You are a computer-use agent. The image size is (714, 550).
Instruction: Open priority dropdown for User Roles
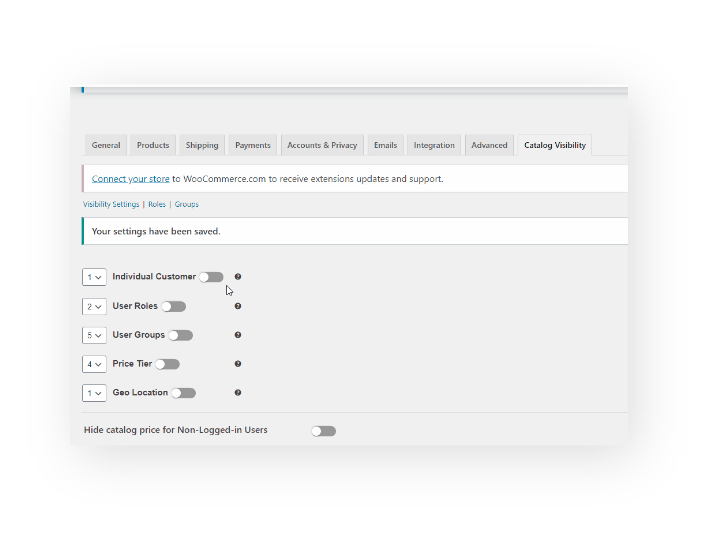(x=94, y=306)
